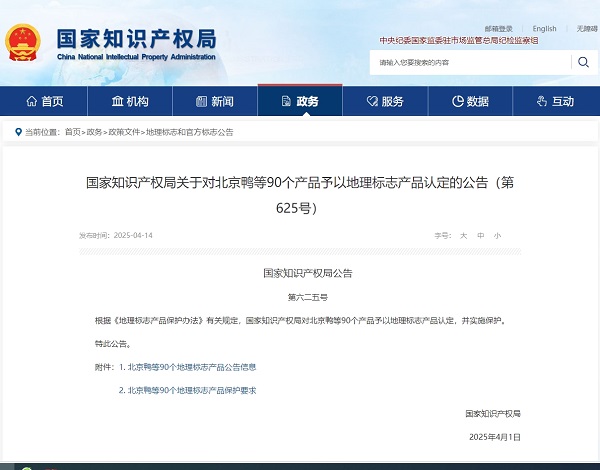Go to 政务 in the breadcrumb
This screenshot has height=470, width=600.
point(95,132)
